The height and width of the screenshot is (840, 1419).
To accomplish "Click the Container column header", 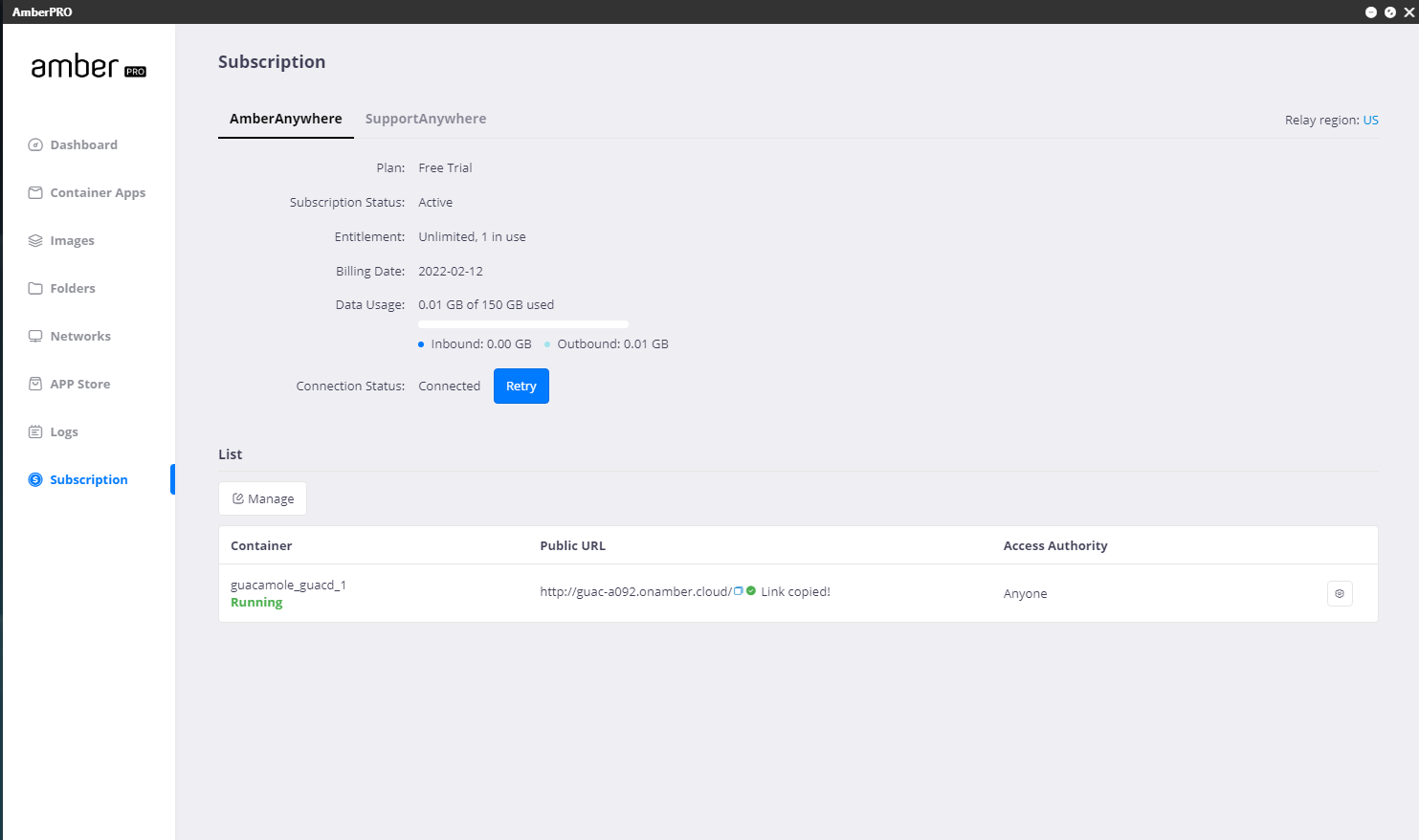I will click(261, 545).
